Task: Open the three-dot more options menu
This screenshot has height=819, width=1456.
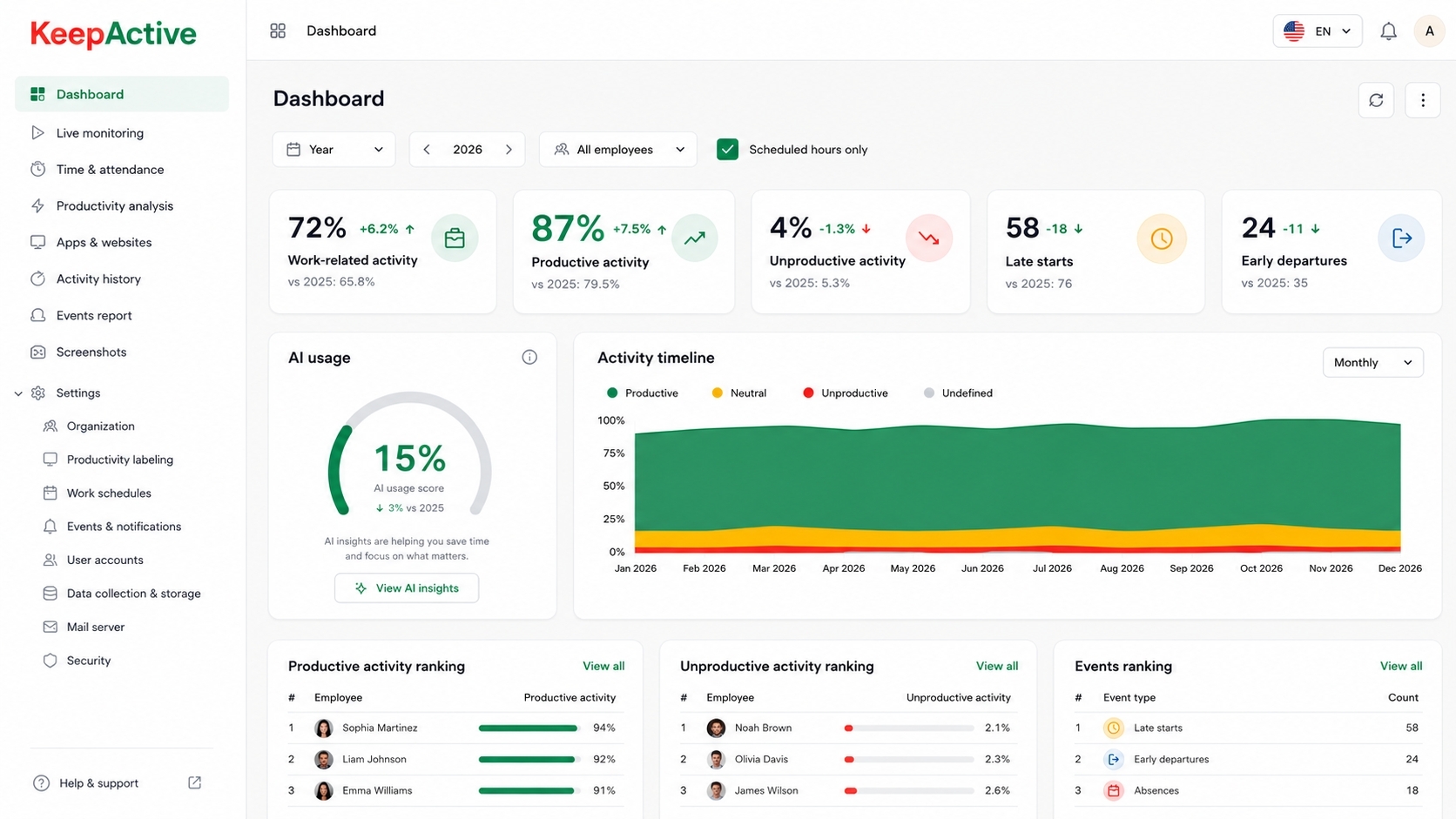Action: [1423, 100]
